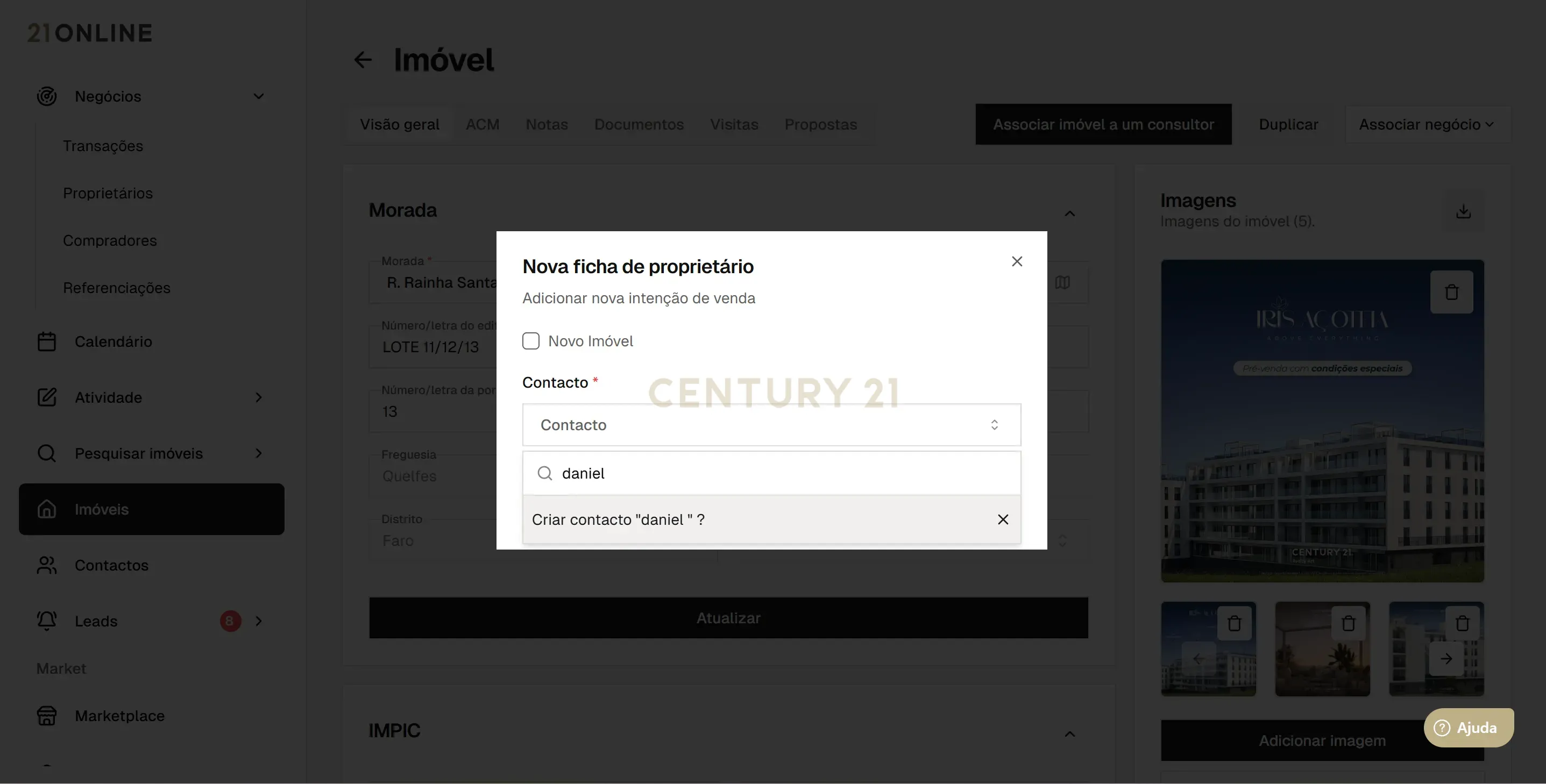Open the Notas tab
The height and width of the screenshot is (784, 1546).
click(x=547, y=124)
